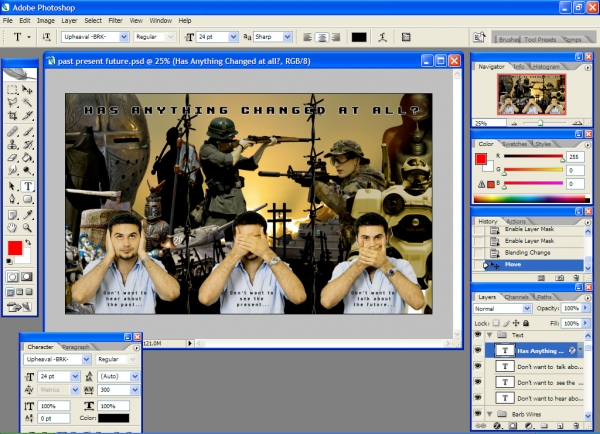Viewport: 600px width, 434px height.
Task: Open Character panel font family dropdown
Action: [x=86, y=359]
